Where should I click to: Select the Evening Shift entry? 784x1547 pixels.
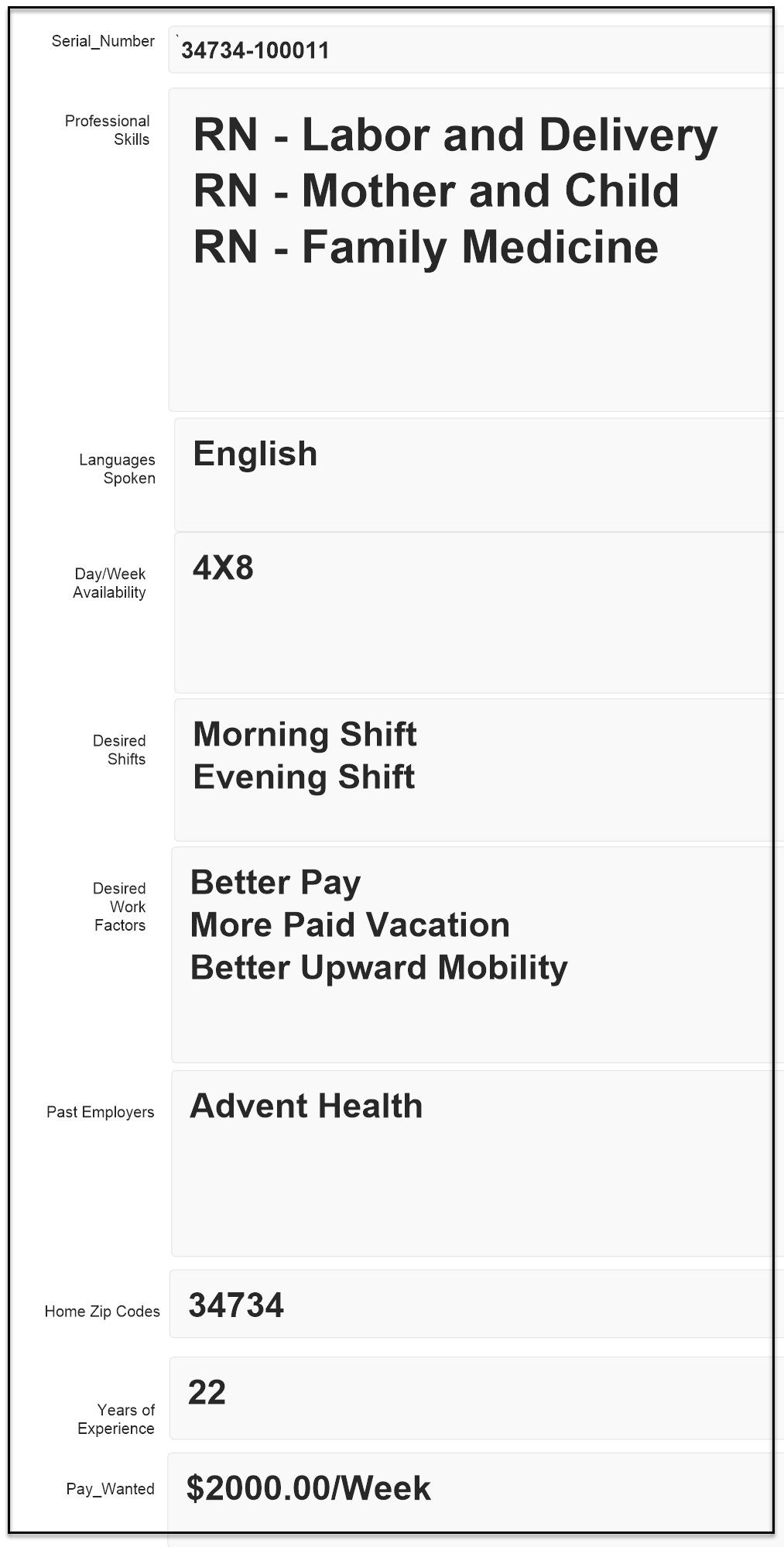tap(303, 777)
